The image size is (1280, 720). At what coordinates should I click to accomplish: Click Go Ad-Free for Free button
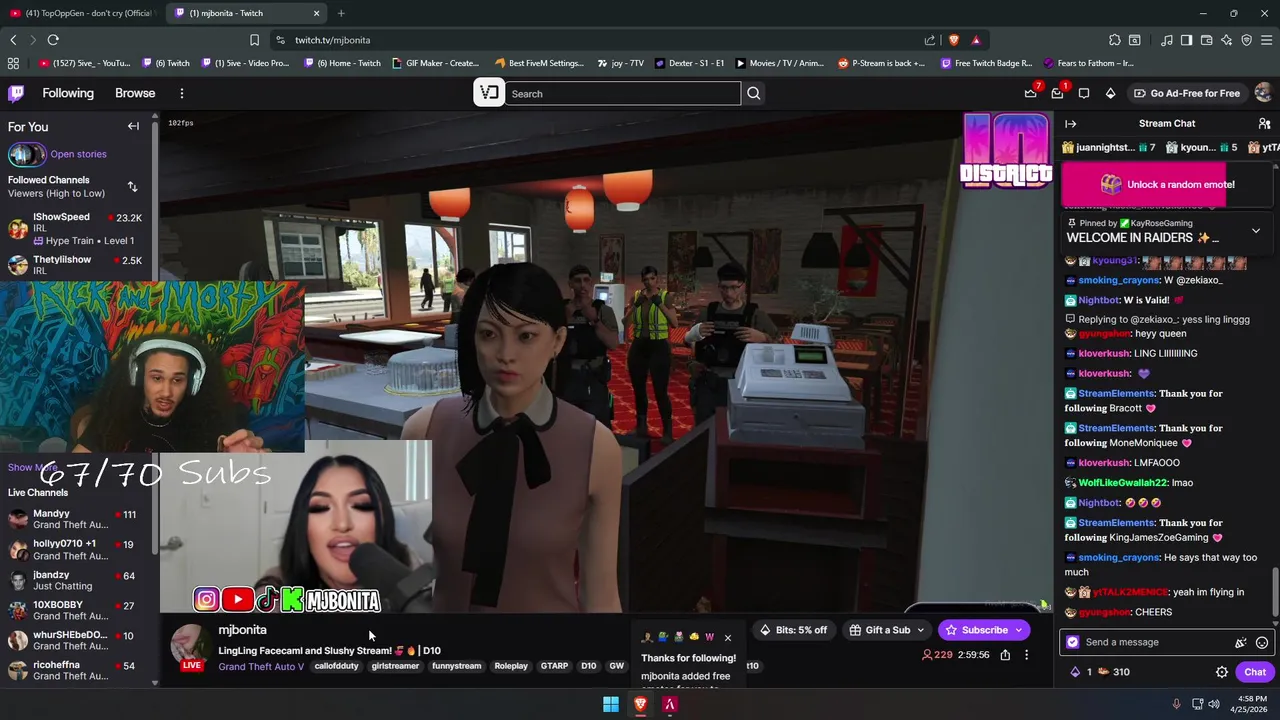point(1186,93)
